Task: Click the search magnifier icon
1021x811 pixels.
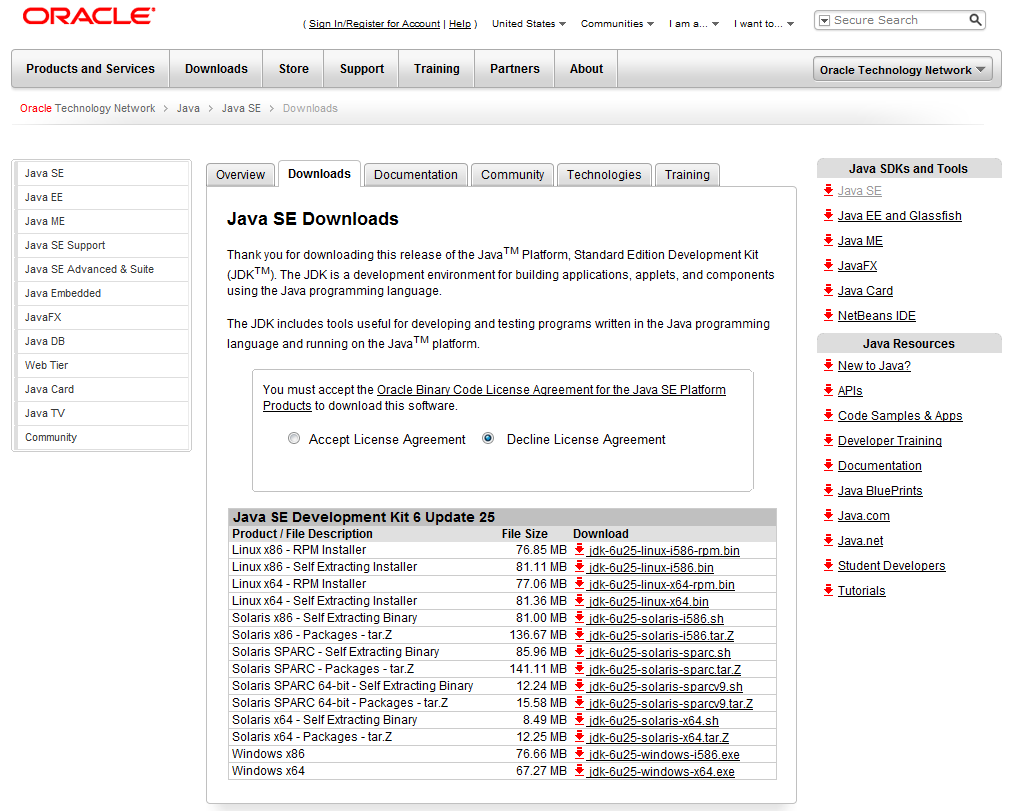Action: 975,20
